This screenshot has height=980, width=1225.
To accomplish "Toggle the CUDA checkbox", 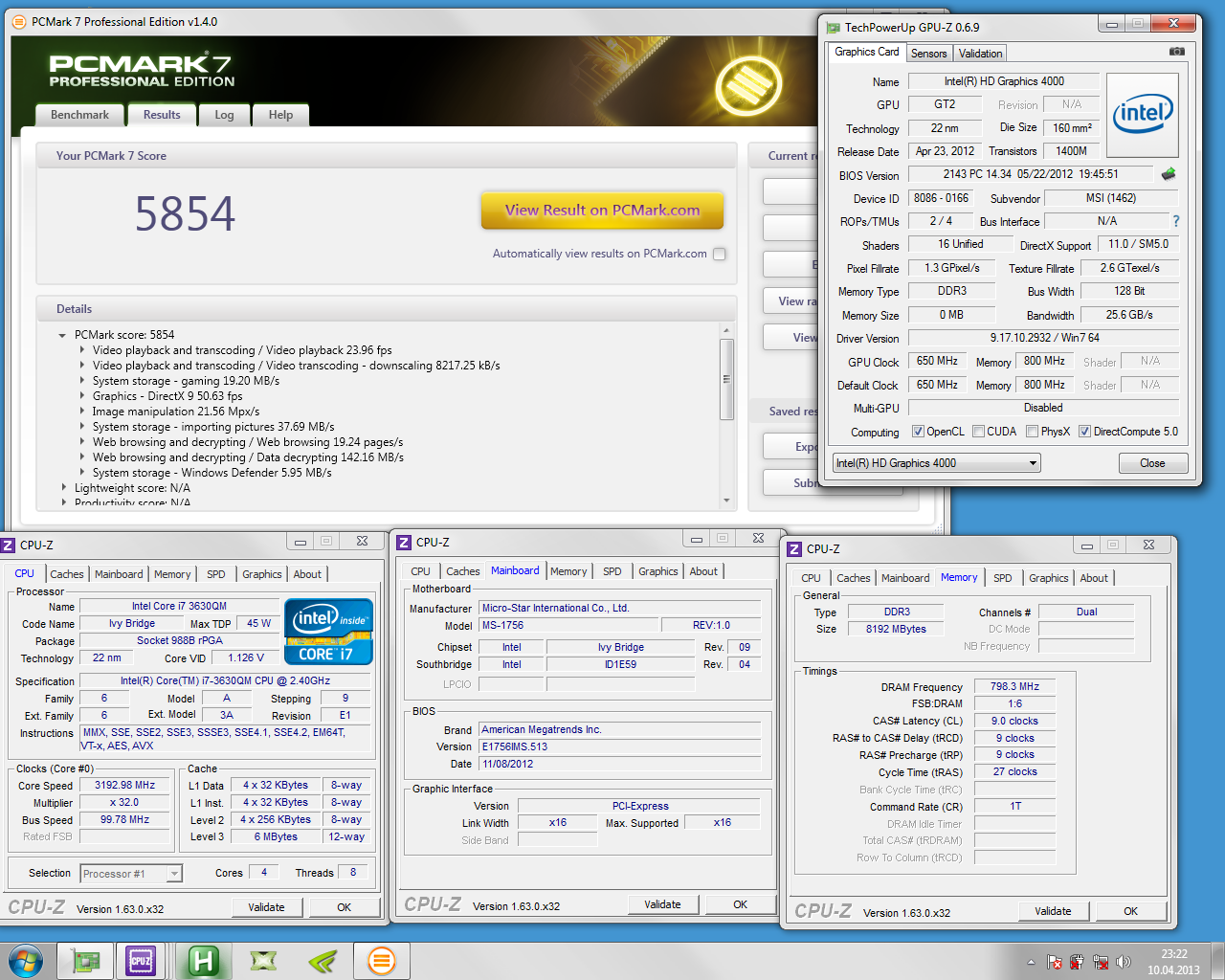I will (x=979, y=432).
